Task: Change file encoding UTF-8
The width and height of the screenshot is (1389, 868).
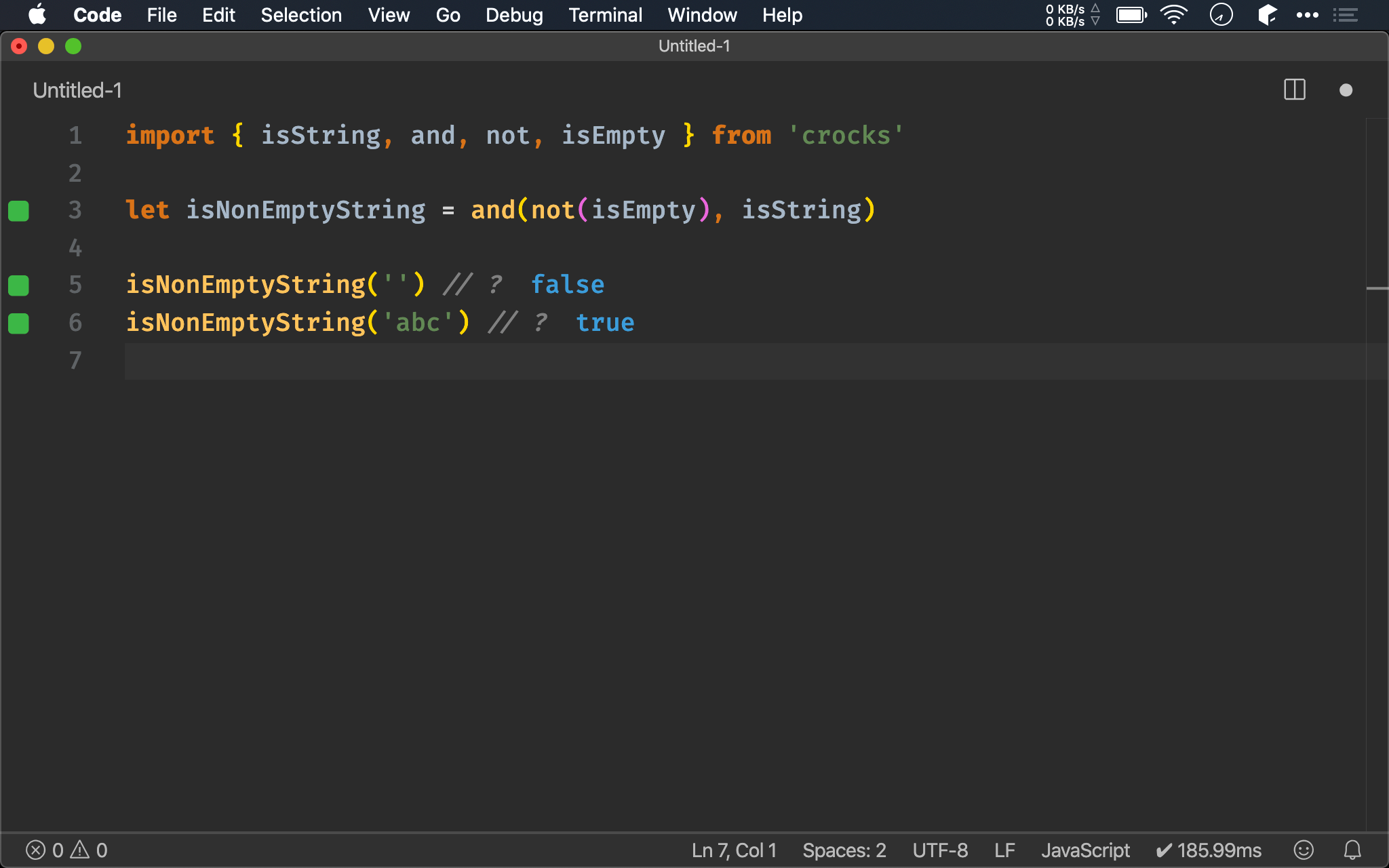Action: coord(940,850)
